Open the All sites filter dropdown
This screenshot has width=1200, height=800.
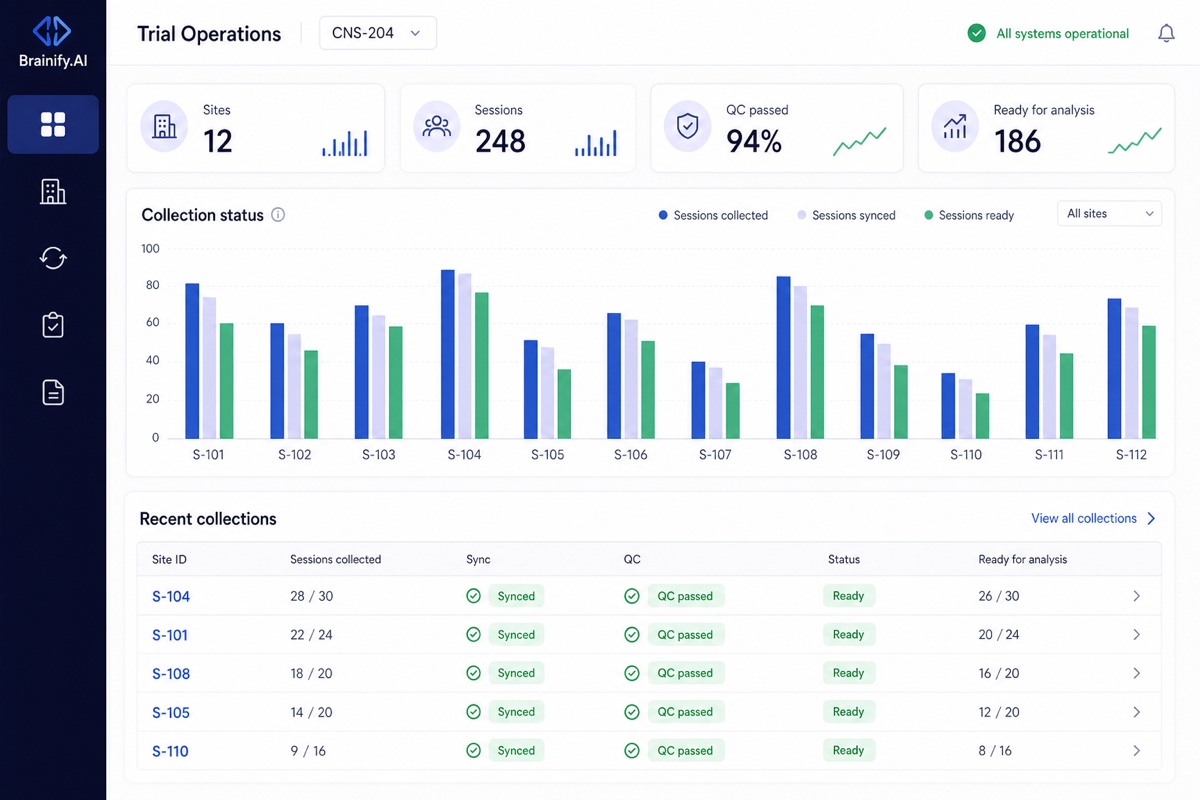[1109, 214]
